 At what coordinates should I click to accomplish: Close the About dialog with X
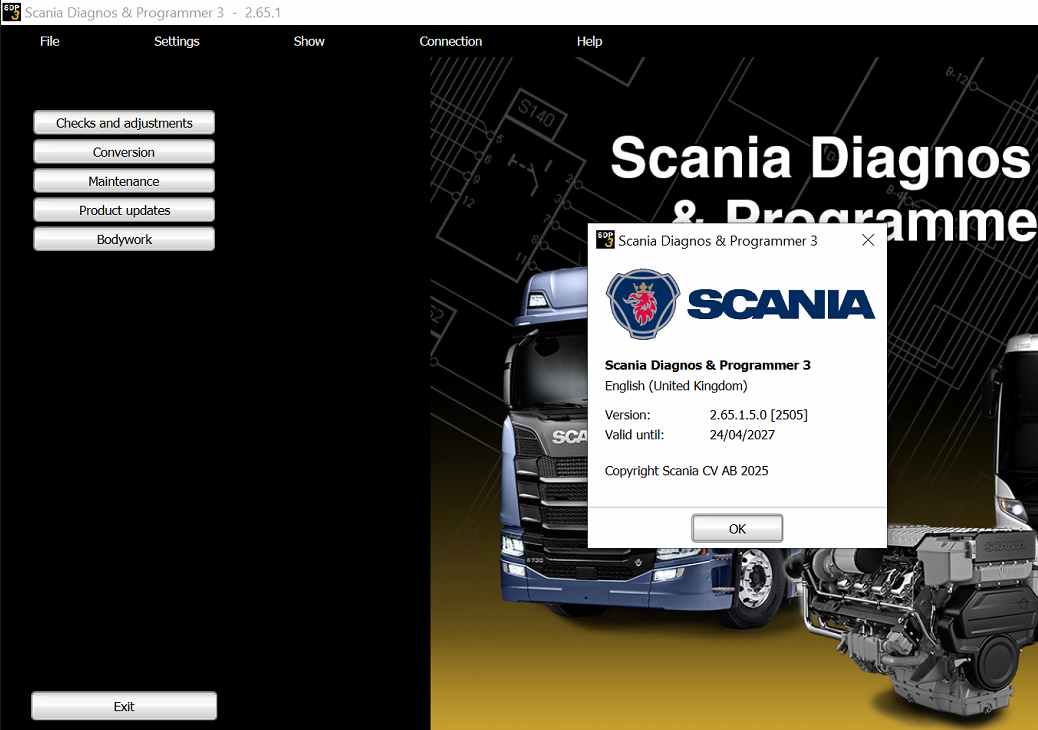pyautogui.click(x=868, y=240)
